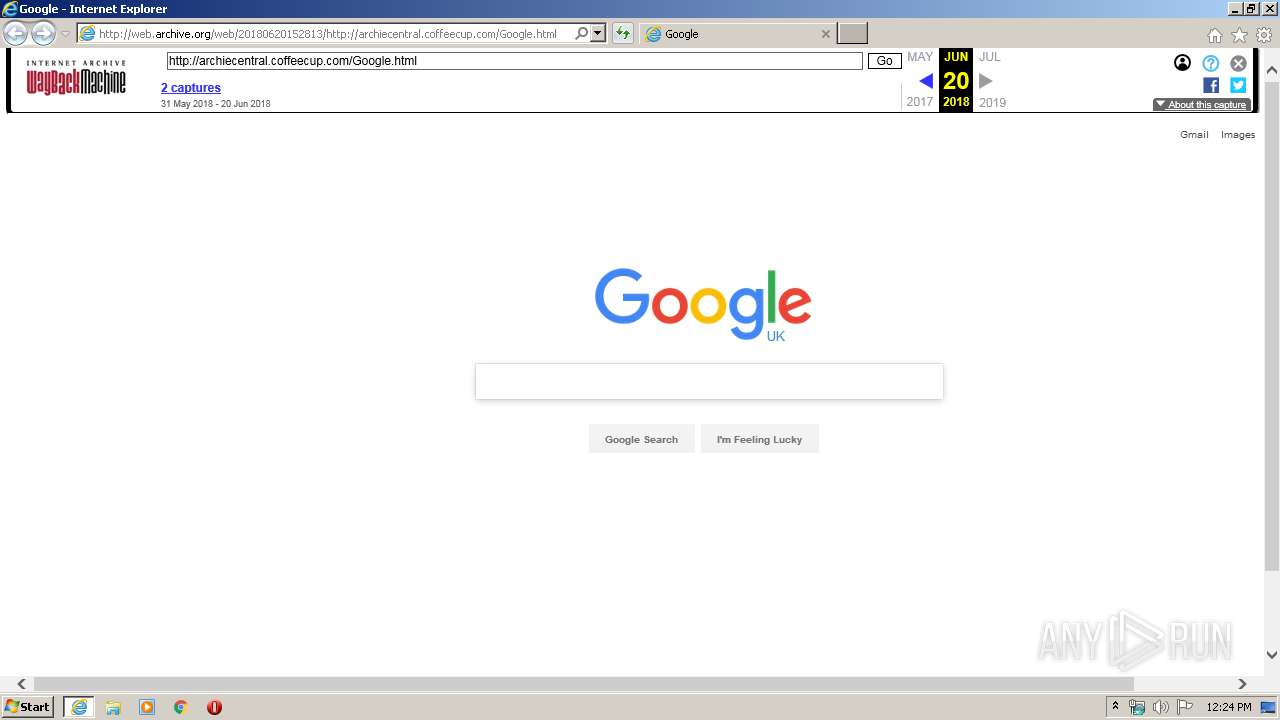Image resolution: width=1280 pixels, height=720 pixels.
Task: Open Chrome taskbar icon
Action: click(x=181, y=707)
